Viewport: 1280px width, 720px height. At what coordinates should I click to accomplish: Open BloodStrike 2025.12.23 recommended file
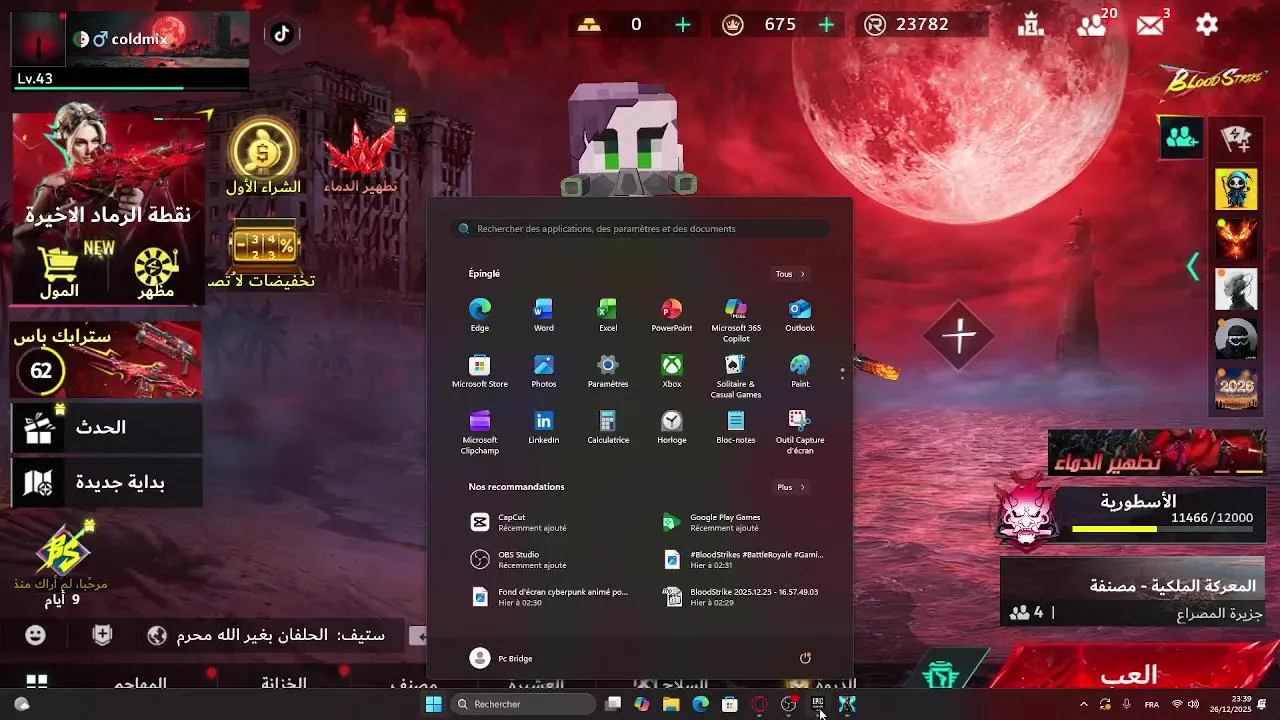tap(745, 597)
